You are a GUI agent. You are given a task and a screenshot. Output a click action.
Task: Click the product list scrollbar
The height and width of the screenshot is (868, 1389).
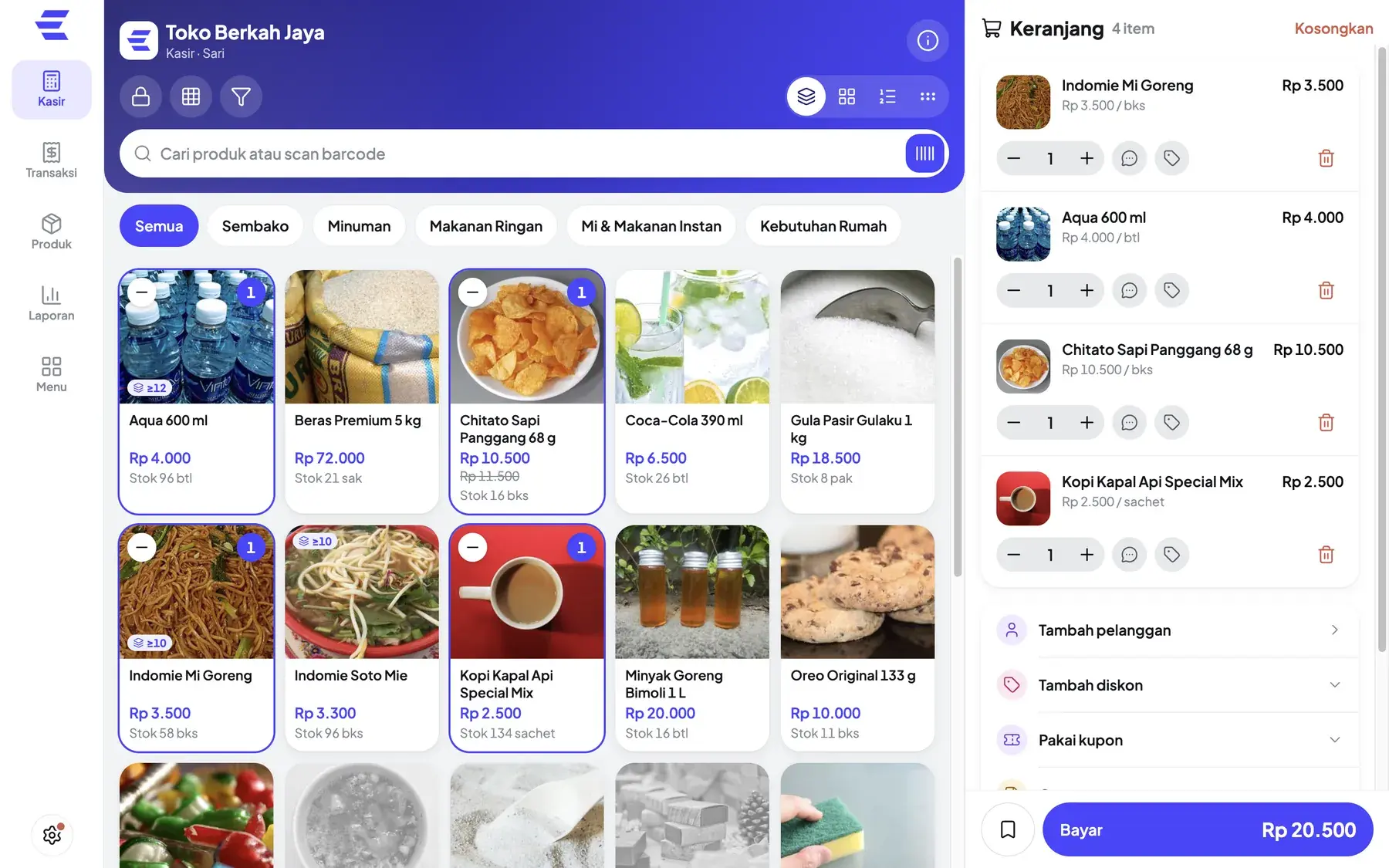pyautogui.click(x=958, y=417)
